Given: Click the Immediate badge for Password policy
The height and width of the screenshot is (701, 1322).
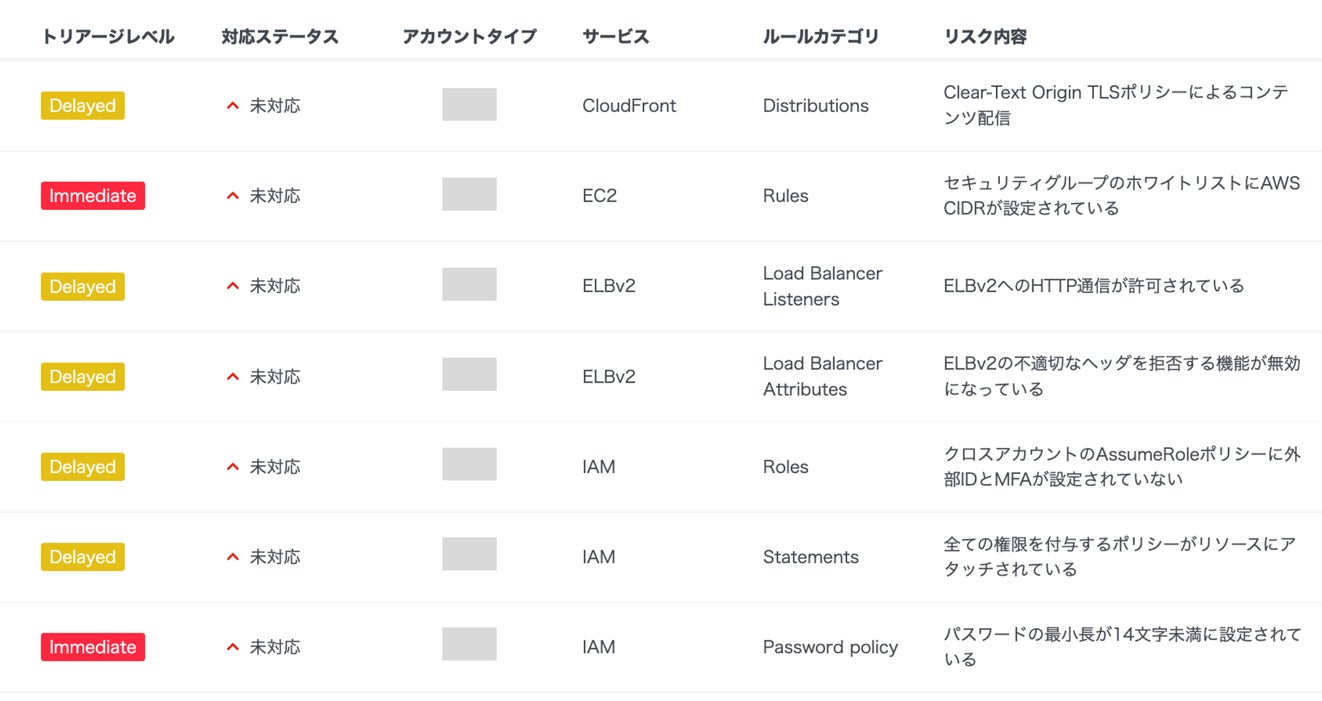Looking at the screenshot, I should point(93,647).
